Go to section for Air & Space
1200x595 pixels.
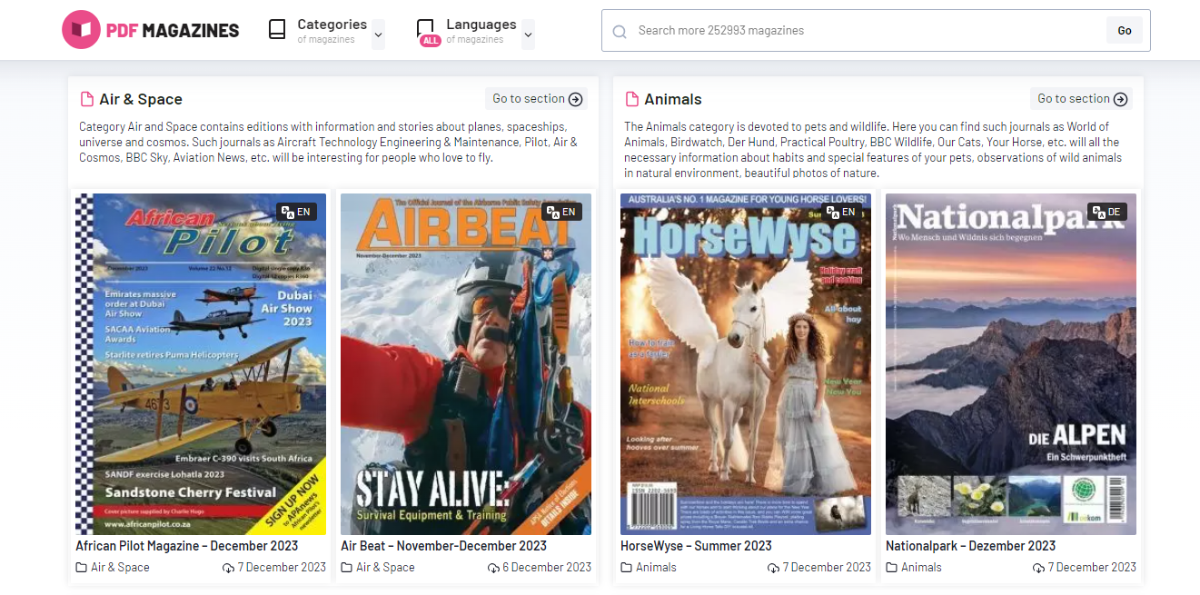point(537,99)
